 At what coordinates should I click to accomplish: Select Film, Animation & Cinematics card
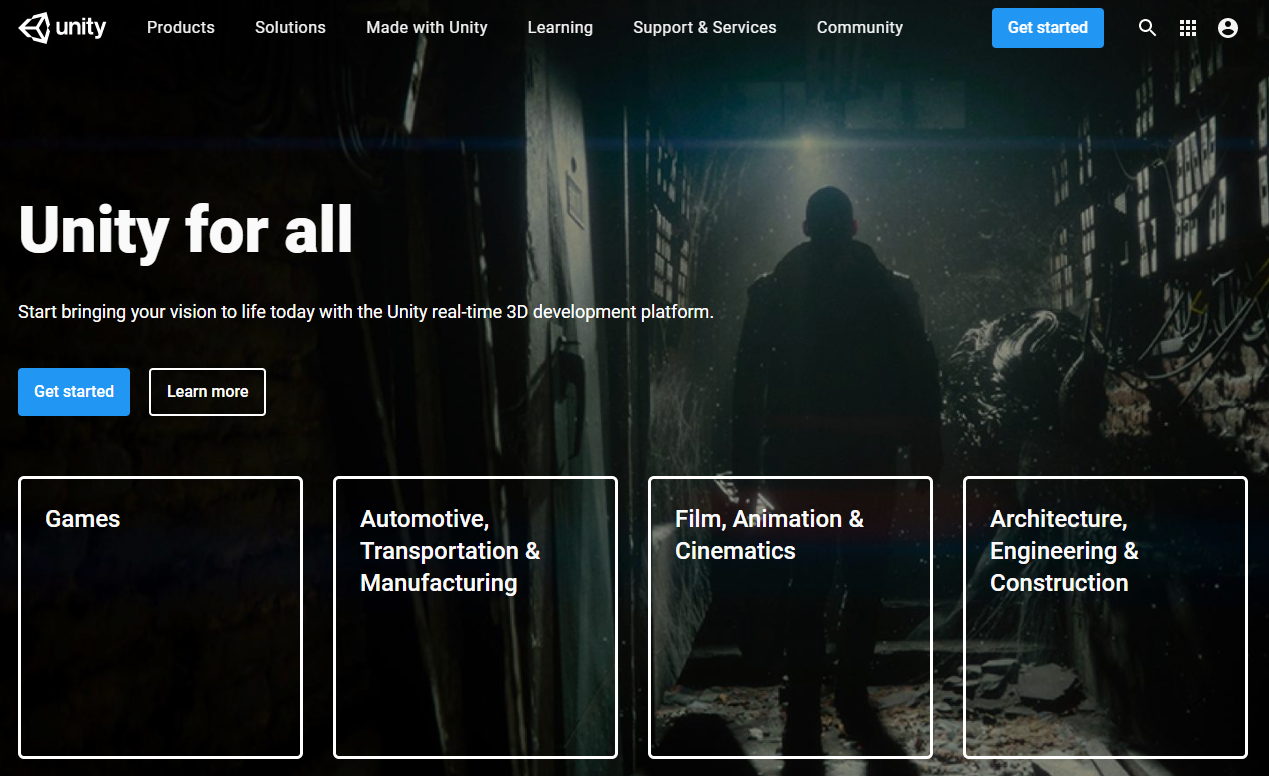click(790, 617)
